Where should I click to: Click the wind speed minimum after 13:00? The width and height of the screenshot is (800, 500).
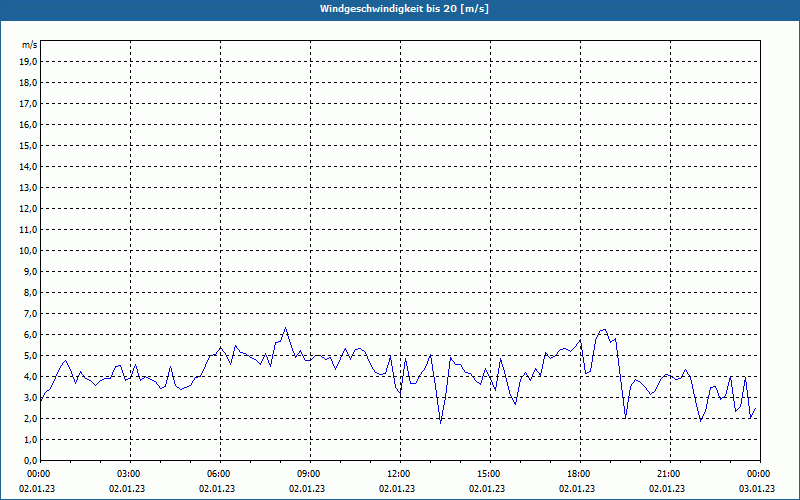coord(440,422)
